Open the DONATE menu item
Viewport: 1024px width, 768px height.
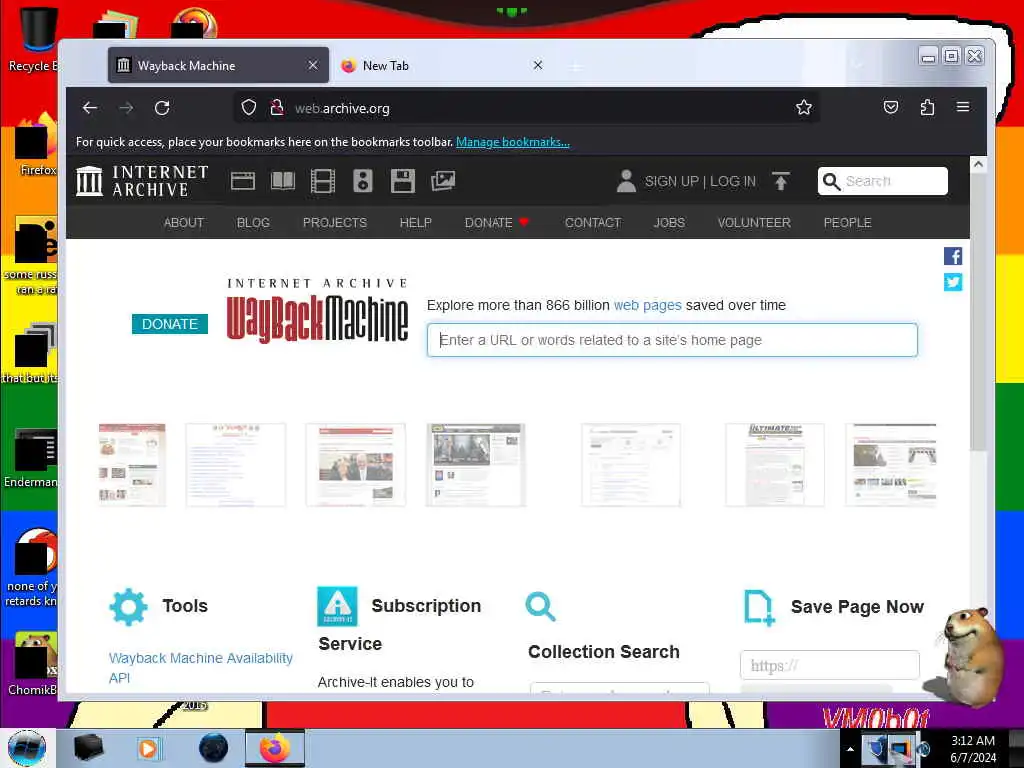(496, 223)
